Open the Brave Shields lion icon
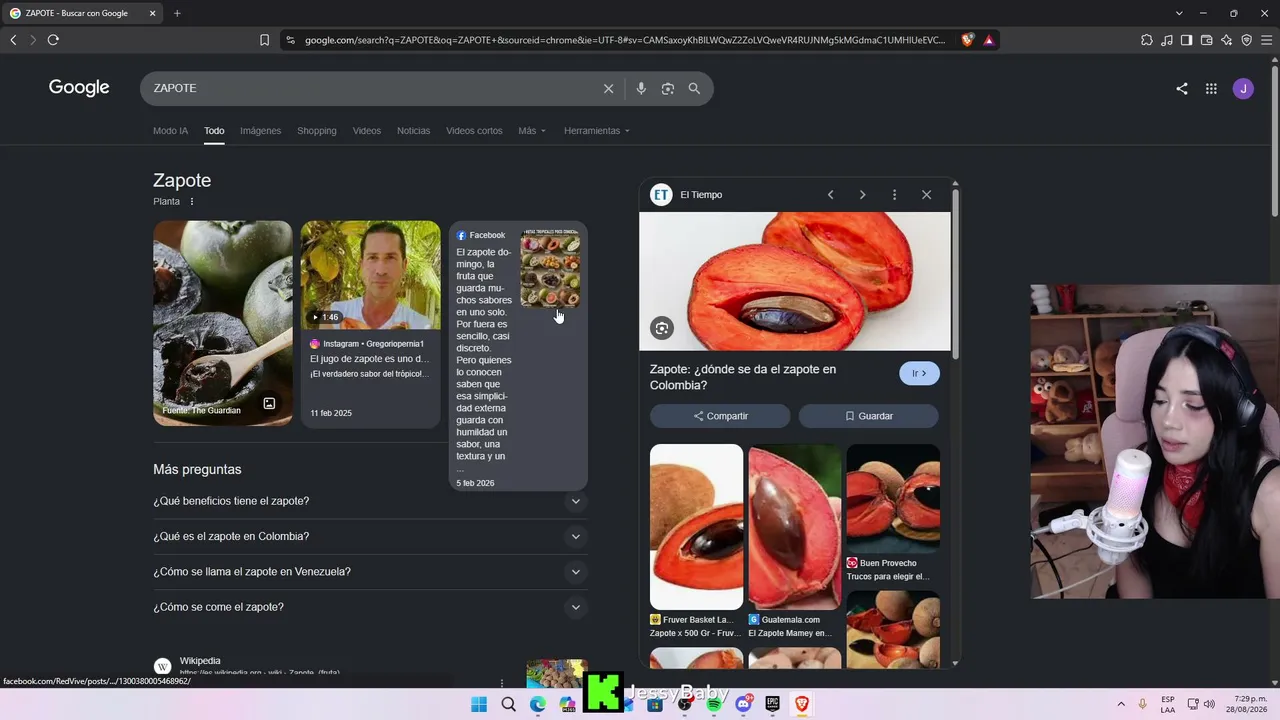The height and width of the screenshot is (720, 1280). tap(967, 40)
